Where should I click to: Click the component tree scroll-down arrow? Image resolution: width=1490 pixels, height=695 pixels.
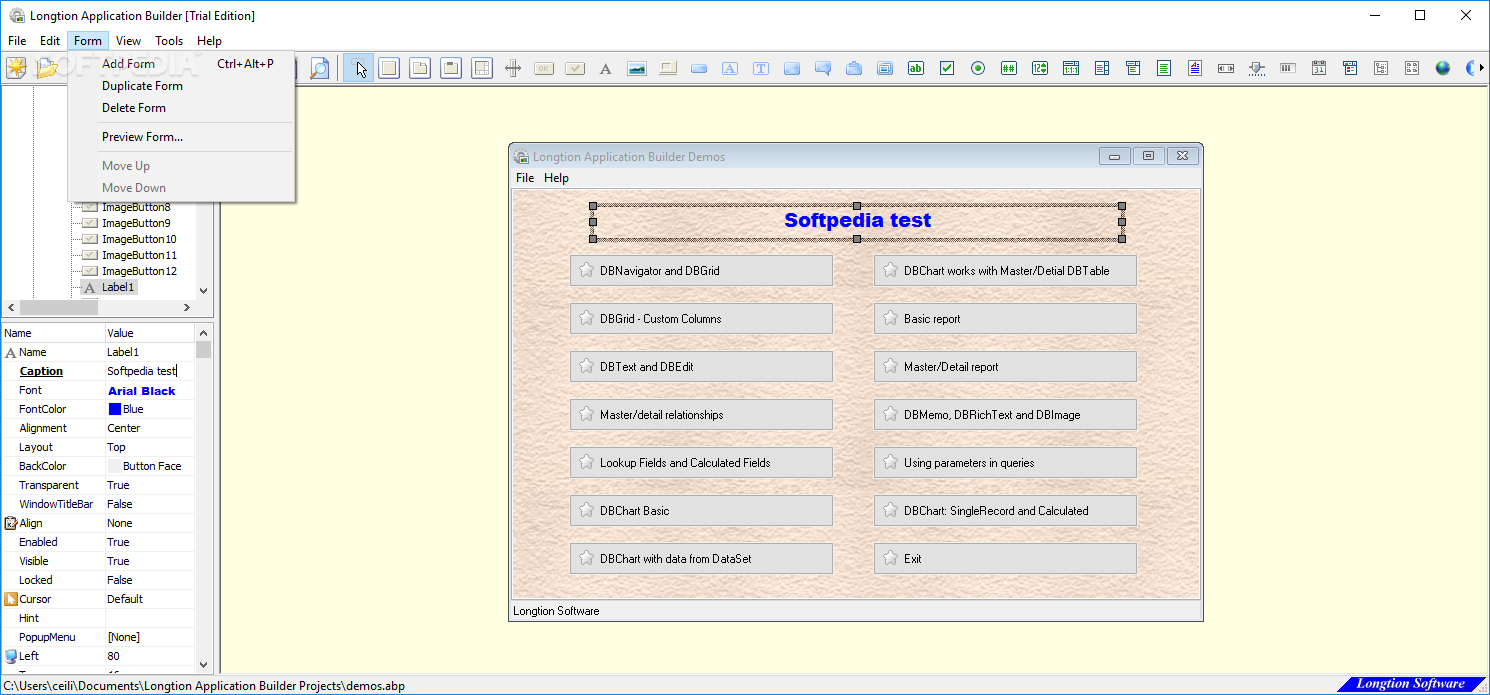pos(204,291)
